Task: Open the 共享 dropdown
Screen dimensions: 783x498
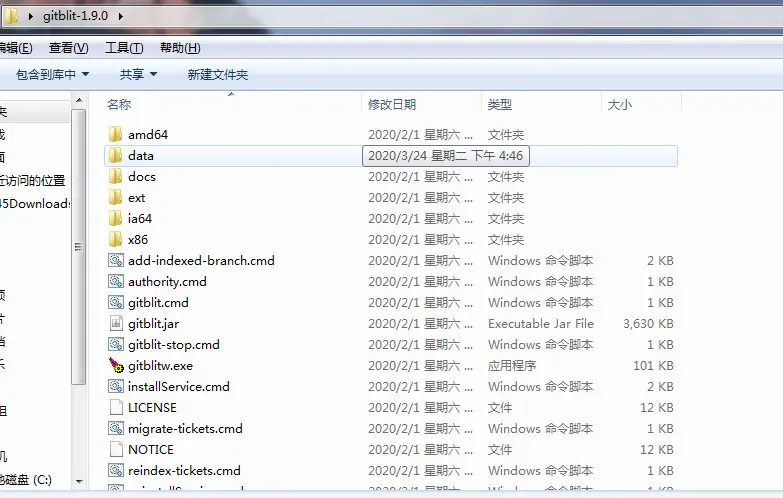Action: (x=138, y=74)
